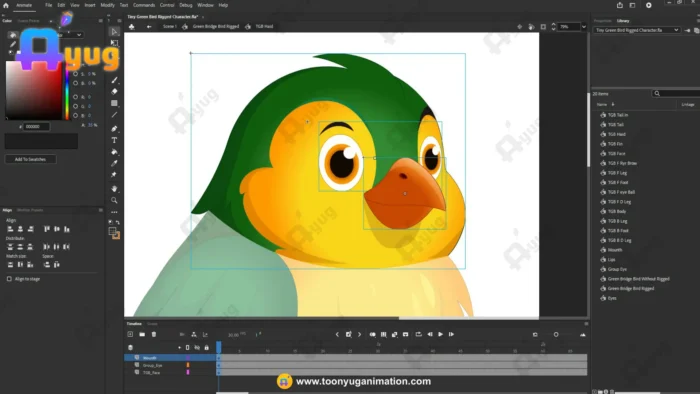
Task: Click the back arrow in edit bar
Action: (x=149, y=27)
